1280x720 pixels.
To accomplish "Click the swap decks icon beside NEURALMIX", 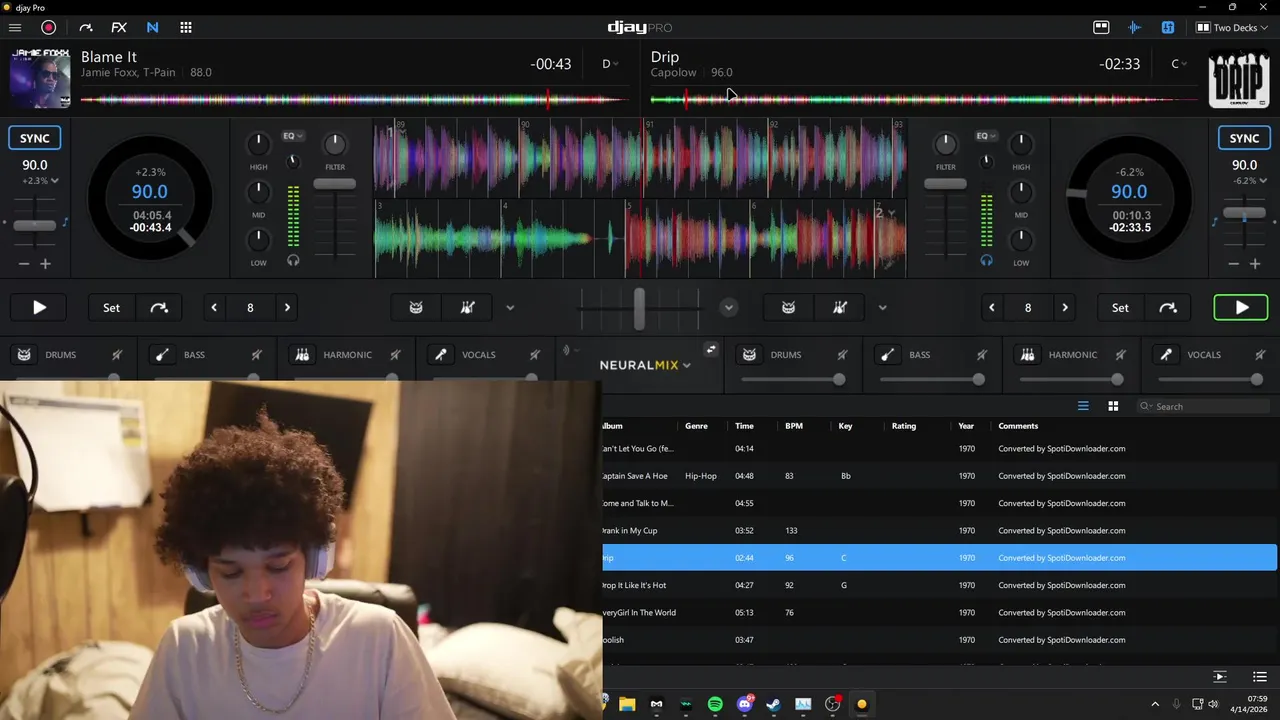I will tap(711, 349).
